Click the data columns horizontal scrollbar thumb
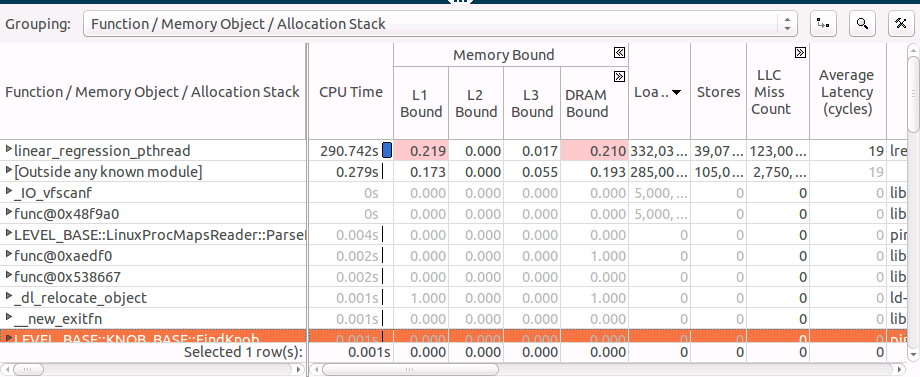Viewport: 920px width, 377px height. [410, 369]
